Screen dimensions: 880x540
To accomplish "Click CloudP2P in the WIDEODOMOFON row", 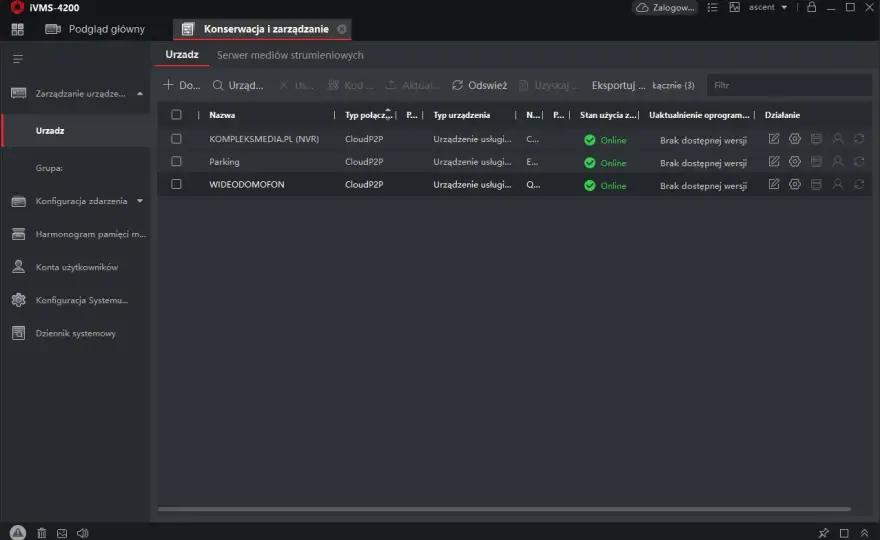I will 364,184.
